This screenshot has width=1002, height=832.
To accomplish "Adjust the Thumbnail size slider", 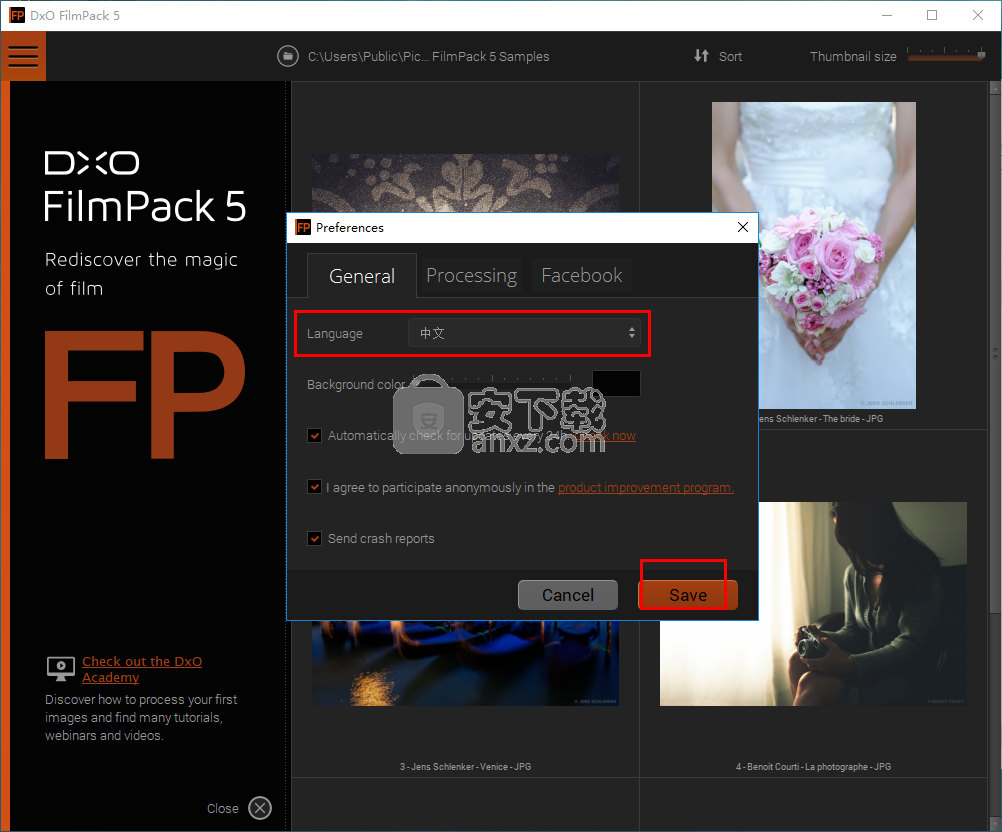I will (x=946, y=55).
